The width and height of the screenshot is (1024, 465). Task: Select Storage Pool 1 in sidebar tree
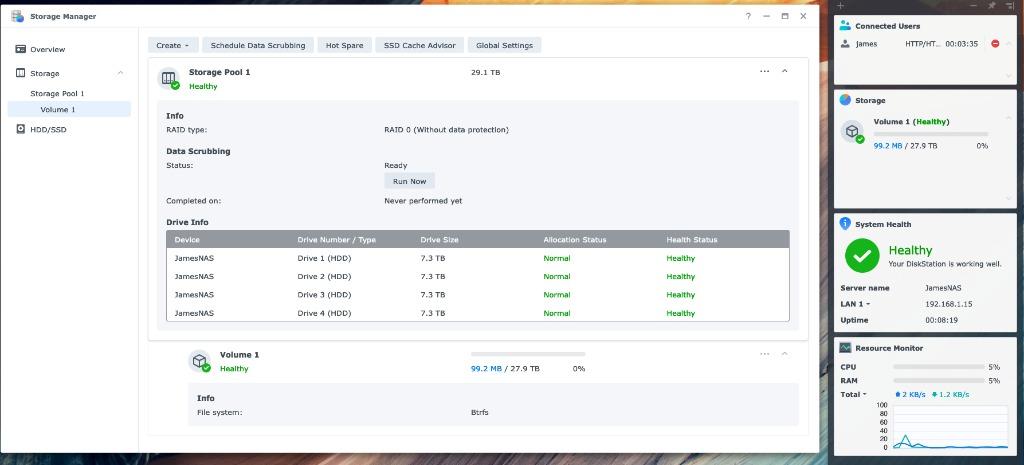[x=57, y=93]
